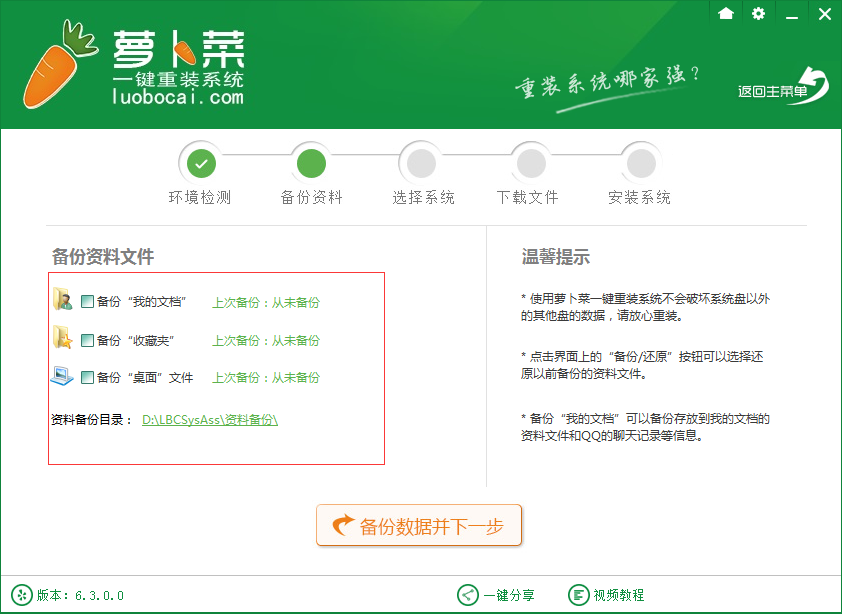Click 备份数据并下一步 button

(419, 525)
